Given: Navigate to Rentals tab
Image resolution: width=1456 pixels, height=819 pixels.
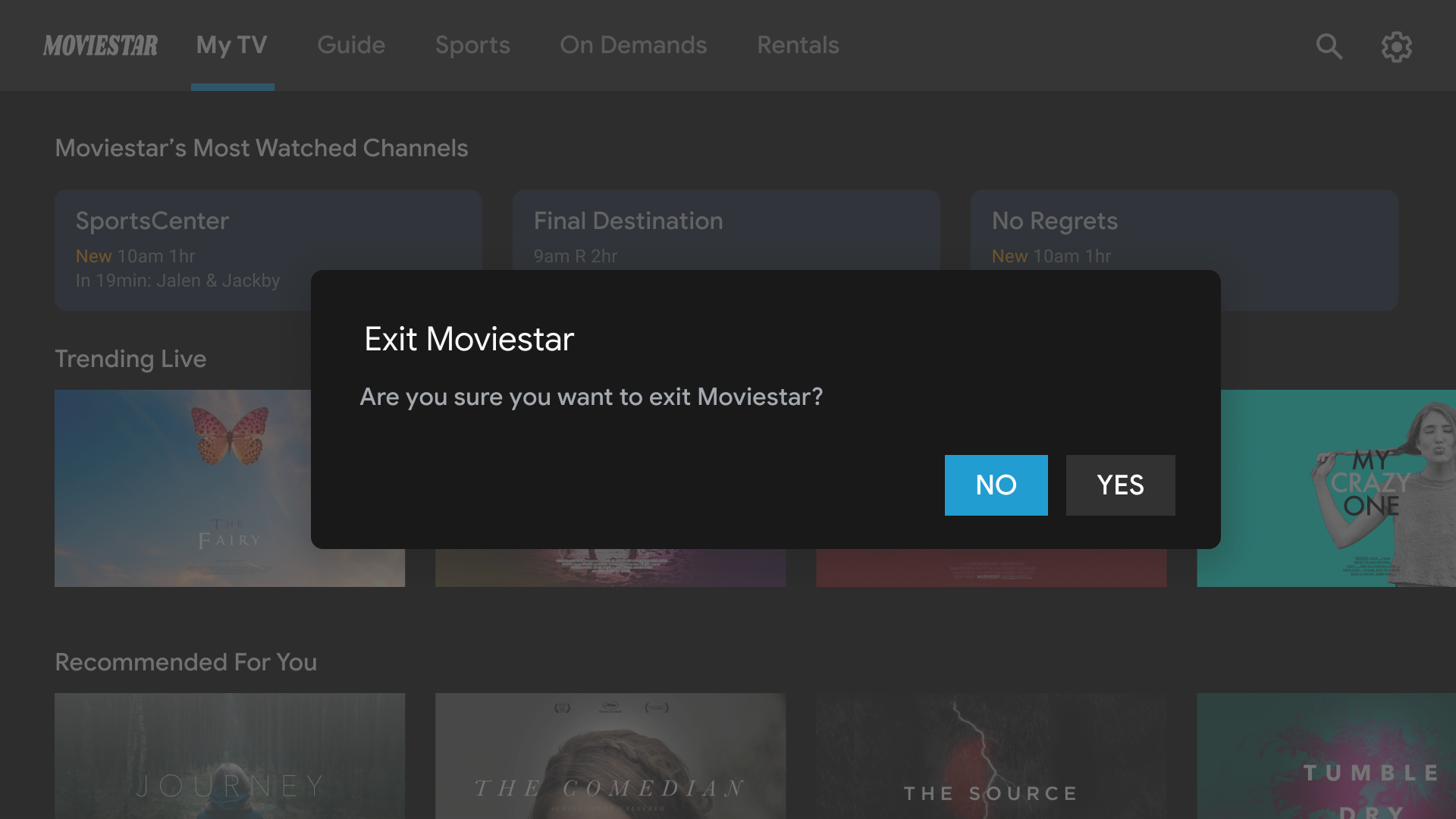Looking at the screenshot, I should (797, 44).
